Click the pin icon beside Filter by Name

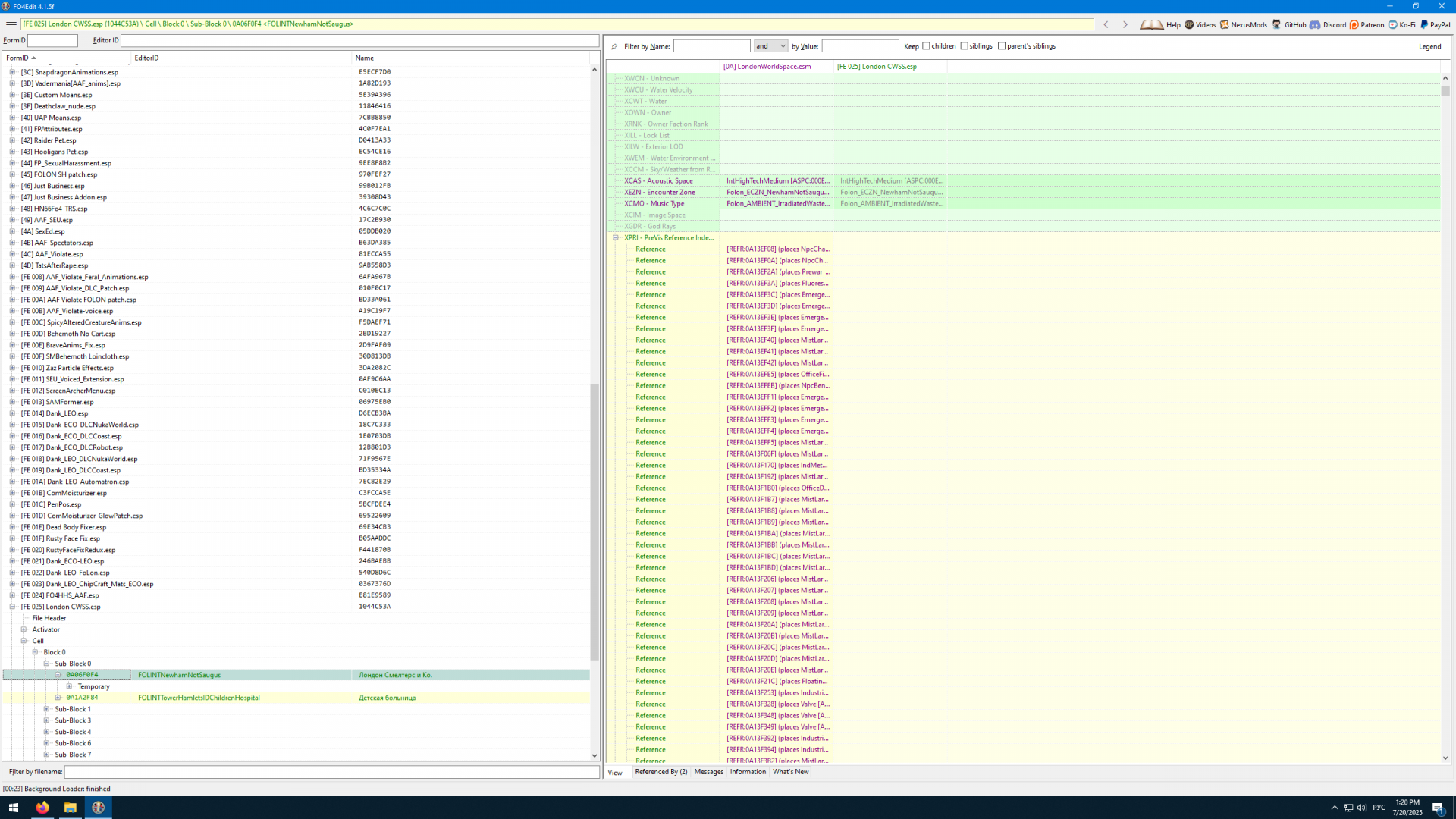click(x=614, y=46)
